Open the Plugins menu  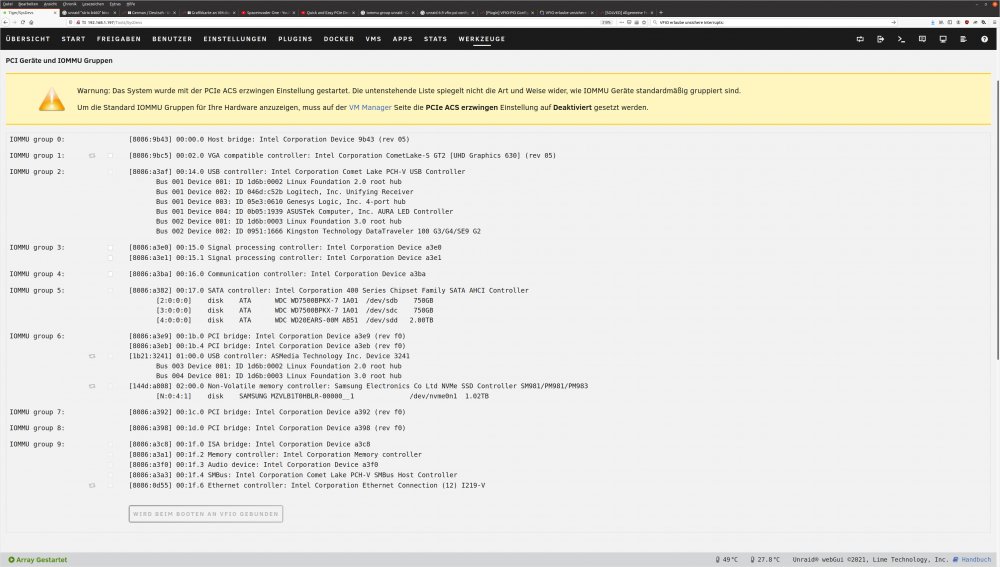click(295, 39)
